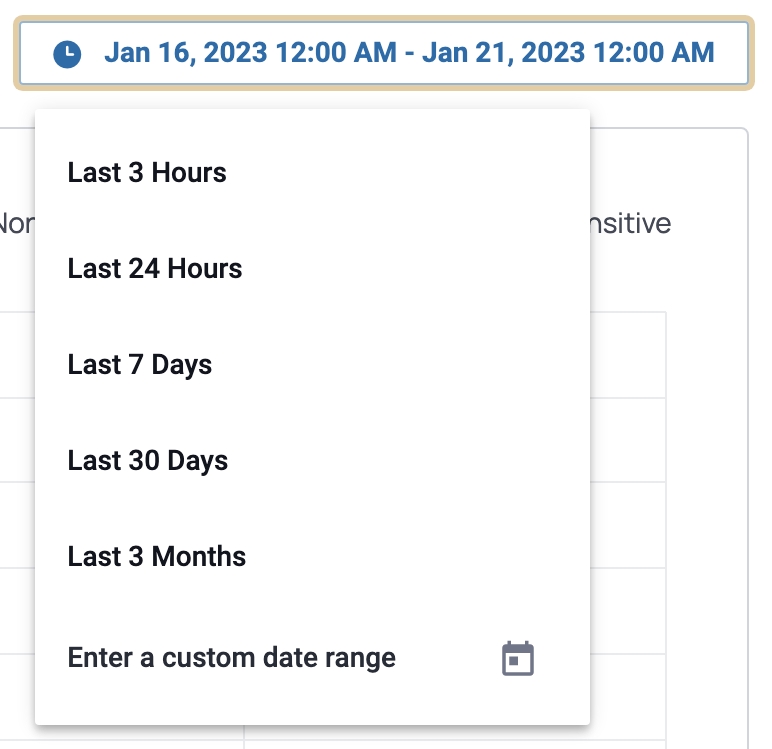The image size is (772, 749).
Task: Click the partially hidden "nsitive" label
Action: pos(631,223)
